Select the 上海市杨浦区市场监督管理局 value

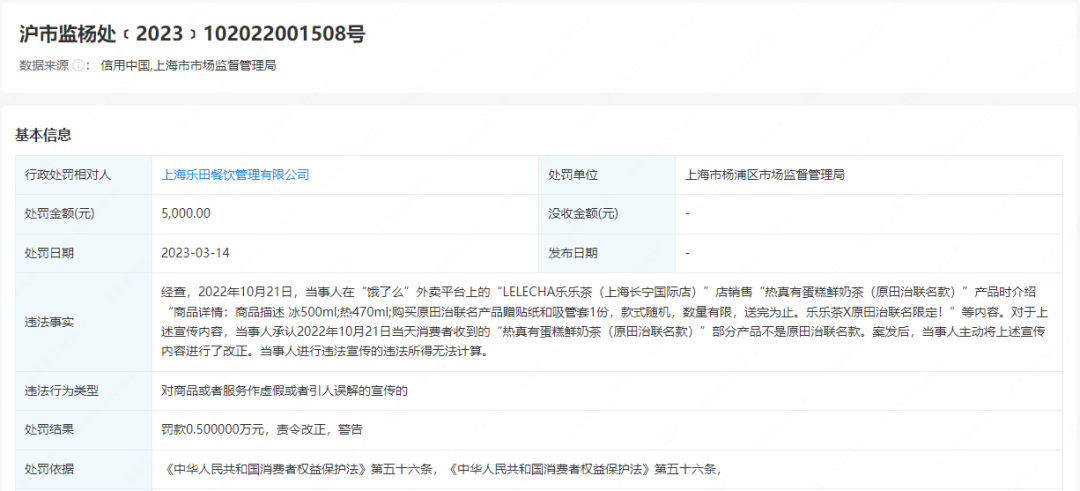pyautogui.click(x=765, y=175)
